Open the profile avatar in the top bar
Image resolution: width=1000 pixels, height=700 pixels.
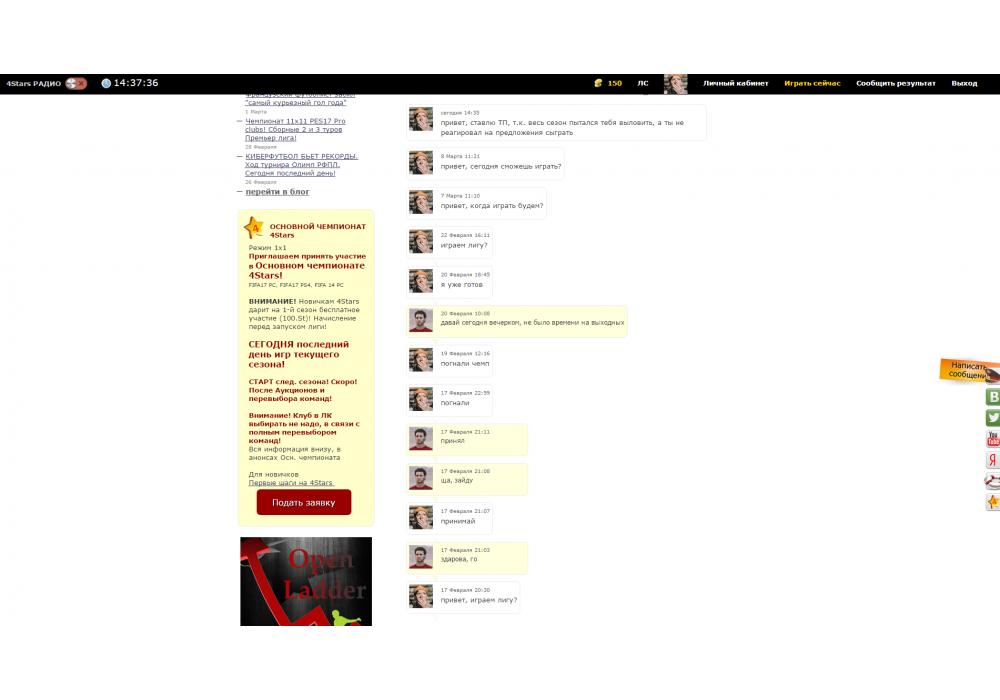click(675, 84)
